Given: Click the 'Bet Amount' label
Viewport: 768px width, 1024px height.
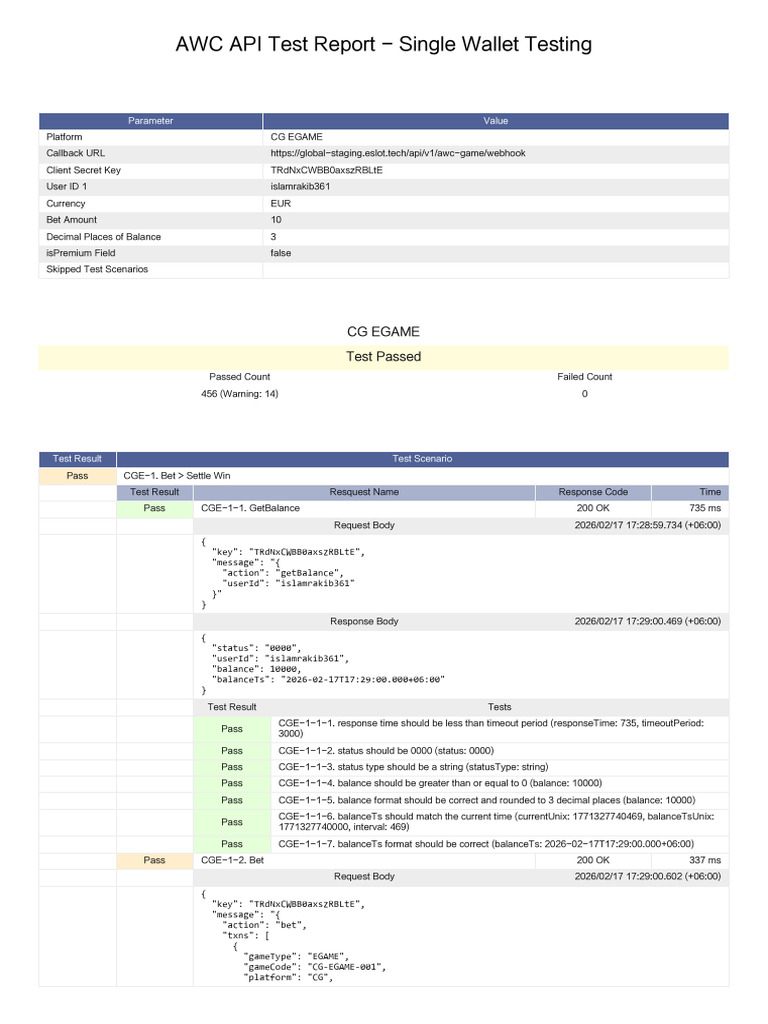Looking at the screenshot, I should click(71, 220).
